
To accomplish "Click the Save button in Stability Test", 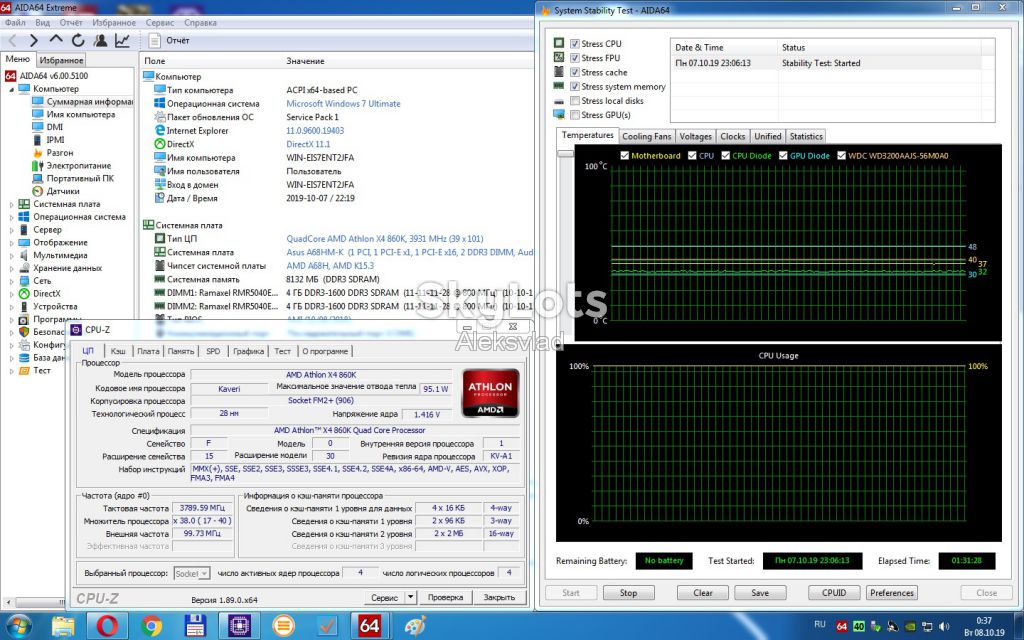I will [760, 593].
